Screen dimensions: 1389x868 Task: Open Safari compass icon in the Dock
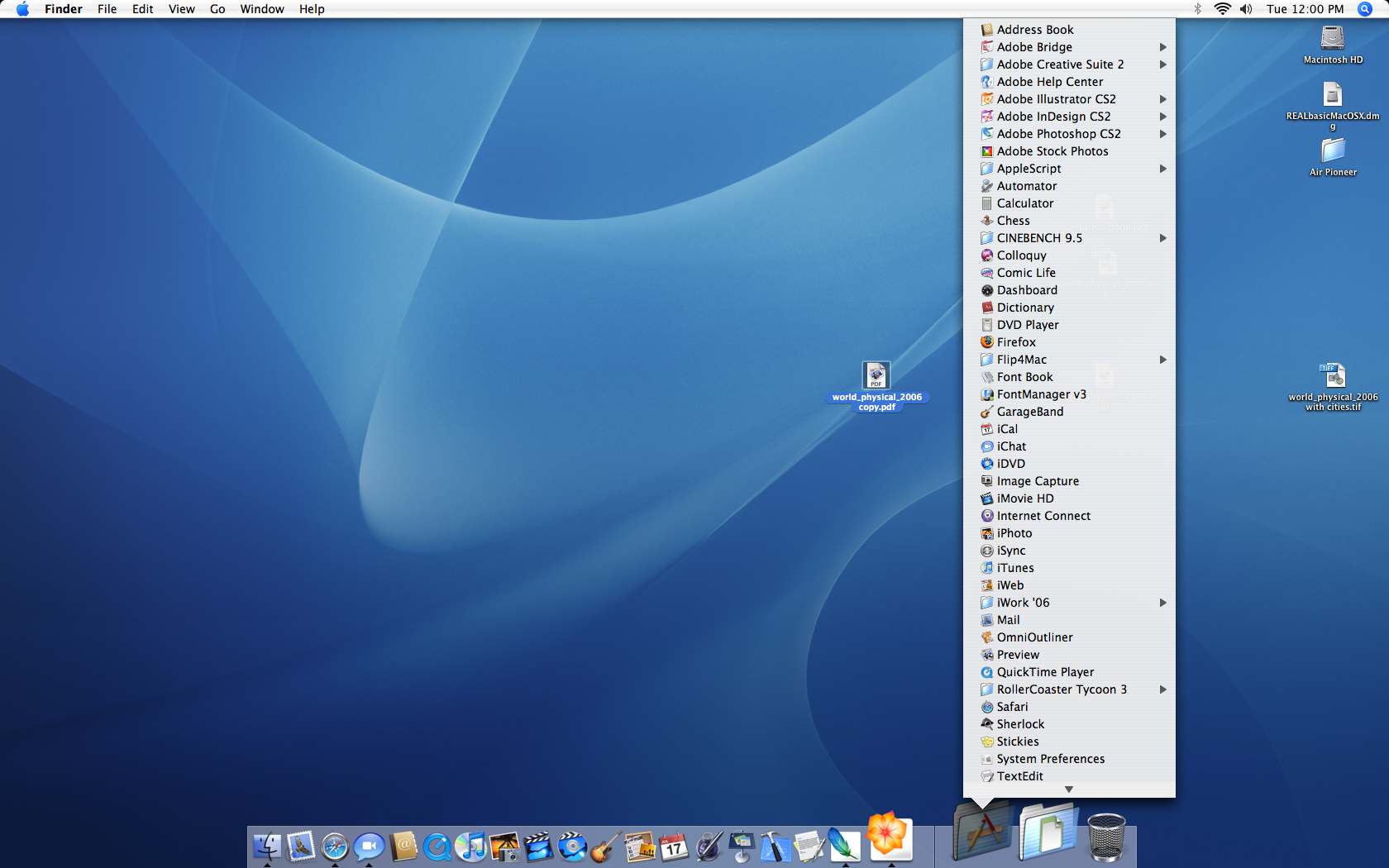point(335,847)
